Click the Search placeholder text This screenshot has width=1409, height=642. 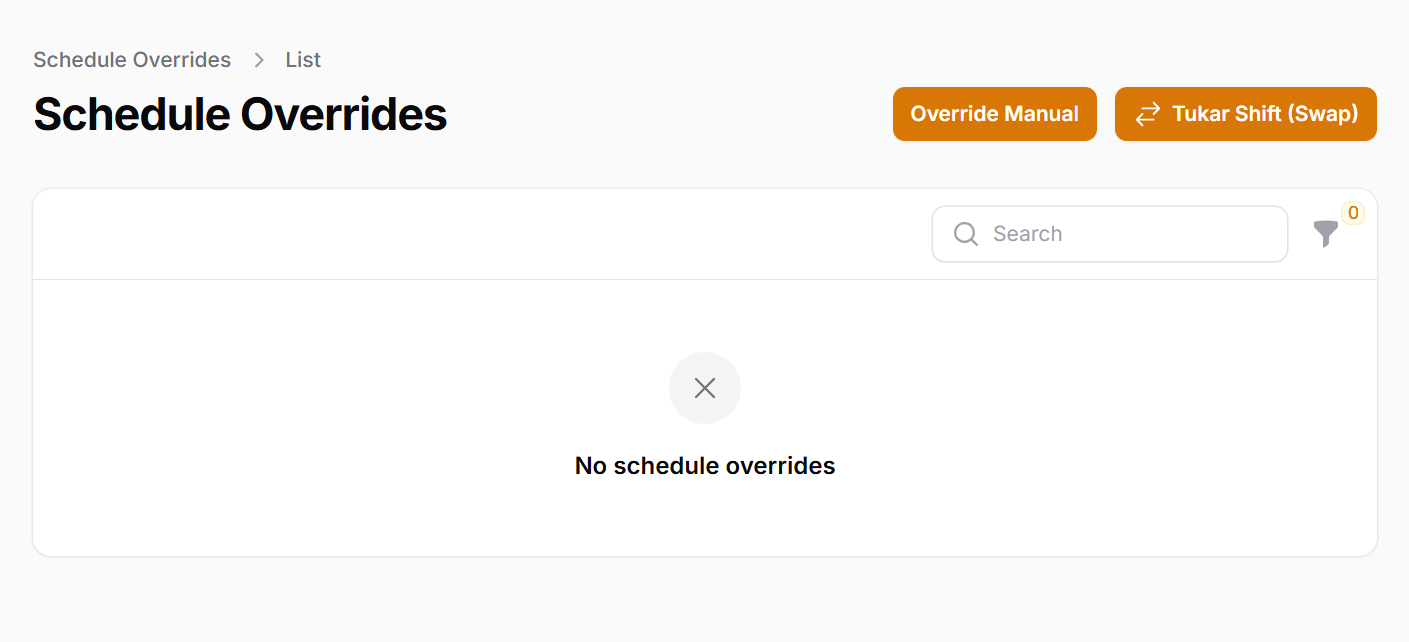coord(1027,234)
